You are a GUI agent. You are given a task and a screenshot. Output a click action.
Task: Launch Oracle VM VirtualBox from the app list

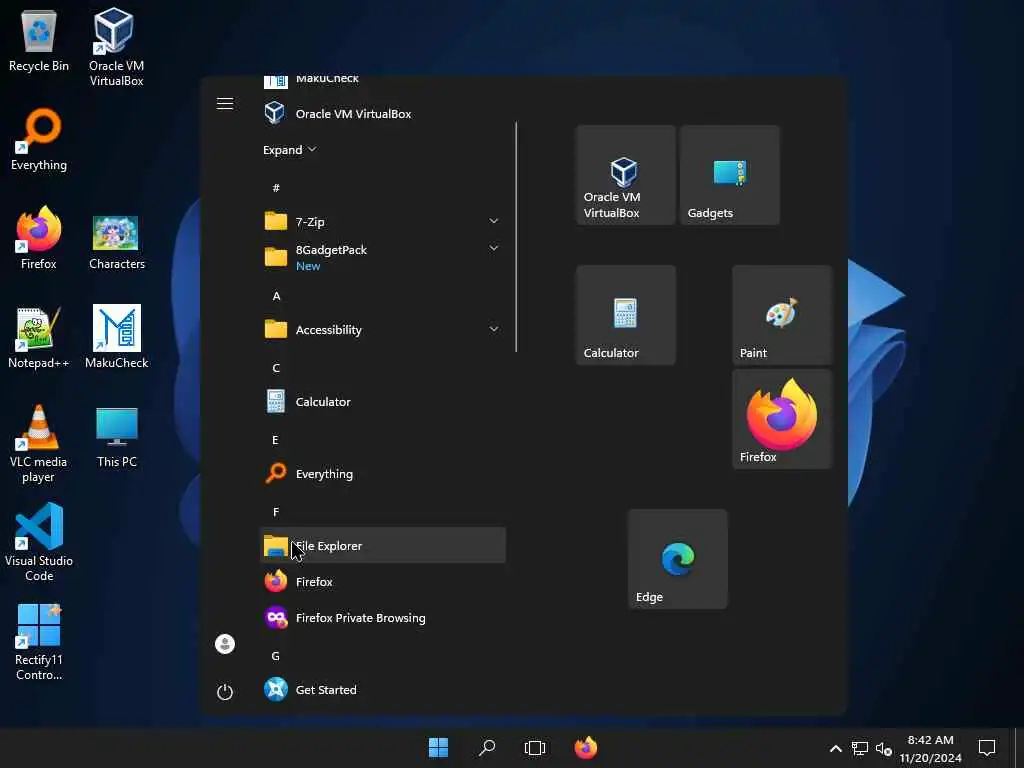pos(383,114)
